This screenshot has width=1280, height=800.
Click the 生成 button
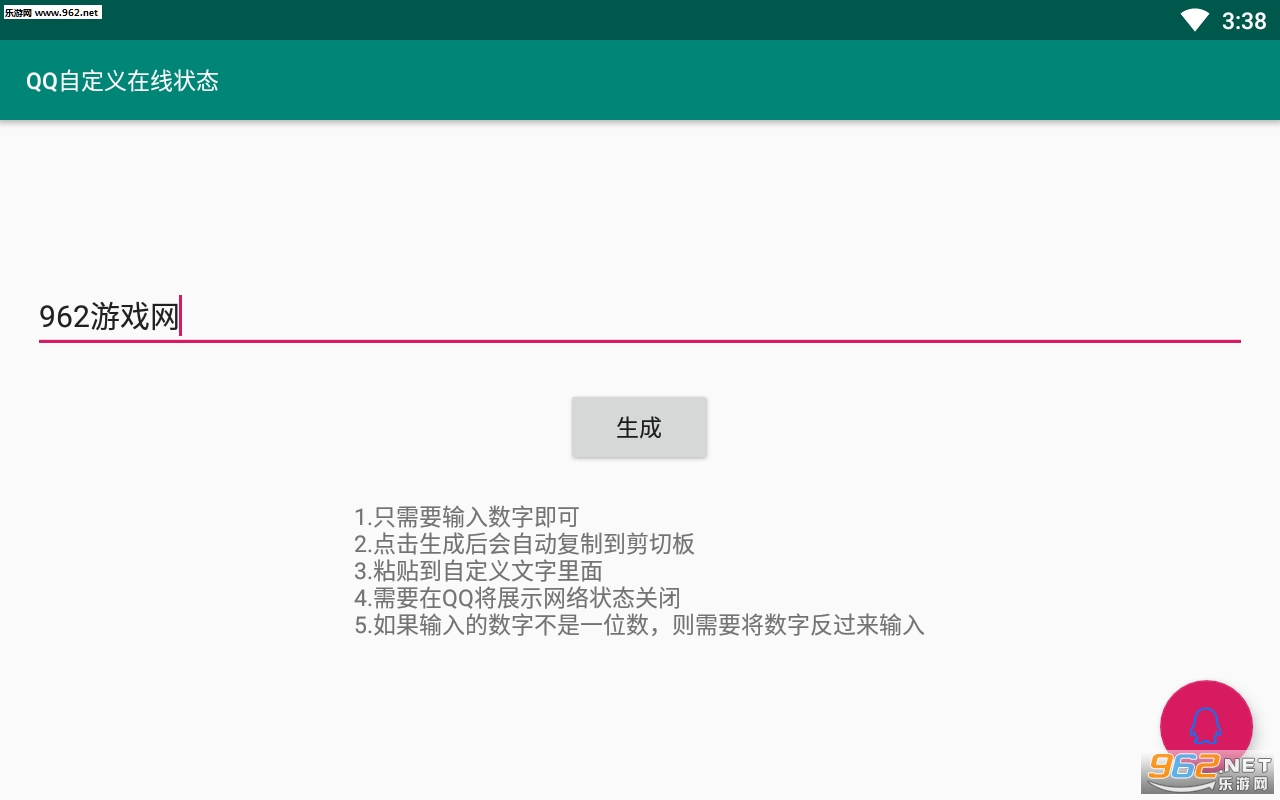[x=639, y=427]
